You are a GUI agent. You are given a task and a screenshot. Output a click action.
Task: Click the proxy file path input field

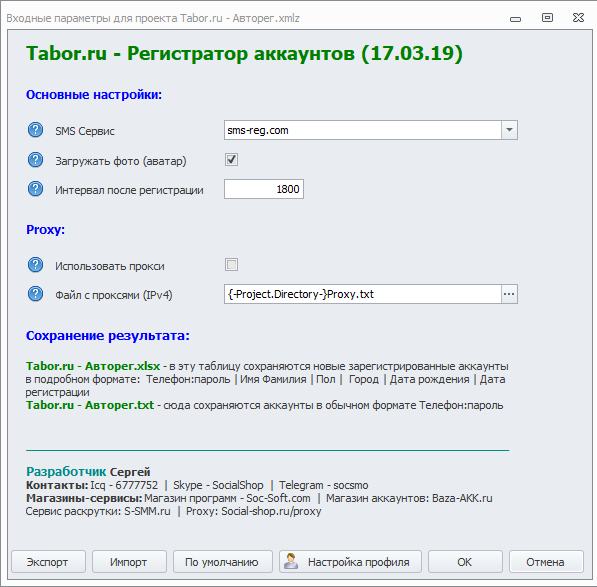[363, 294]
